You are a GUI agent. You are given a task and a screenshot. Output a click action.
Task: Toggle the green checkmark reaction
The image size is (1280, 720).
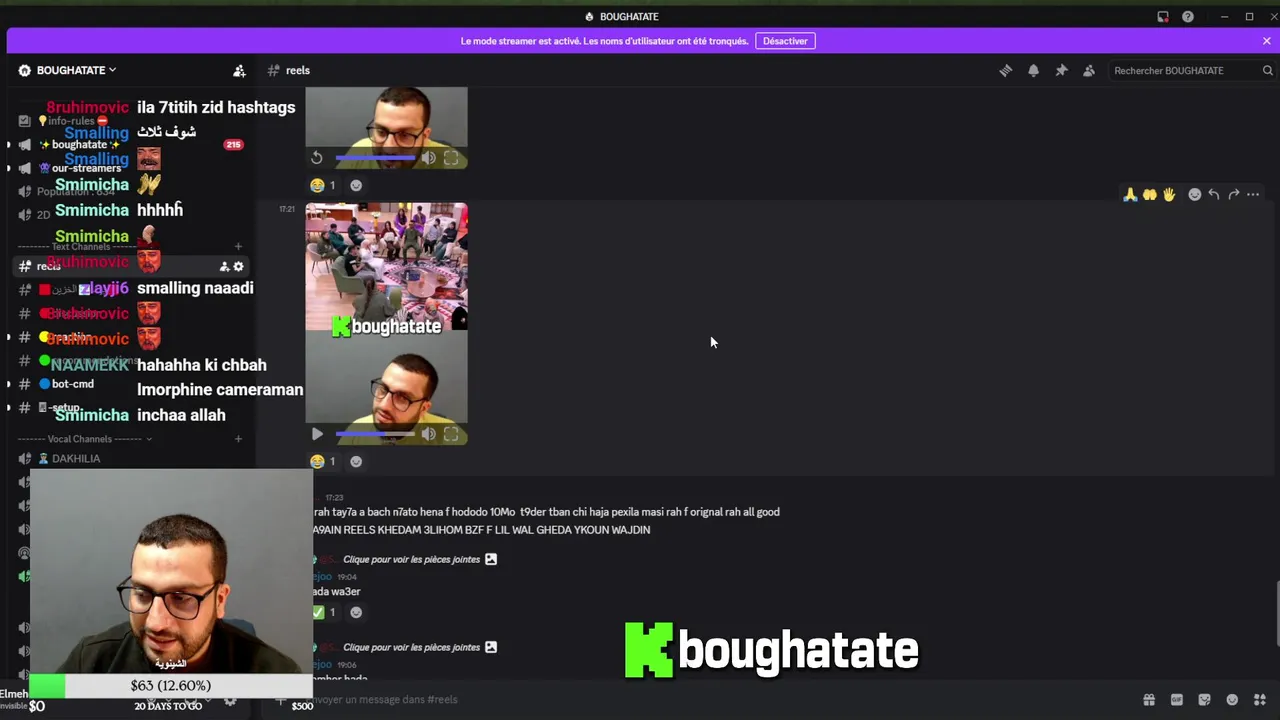point(324,612)
